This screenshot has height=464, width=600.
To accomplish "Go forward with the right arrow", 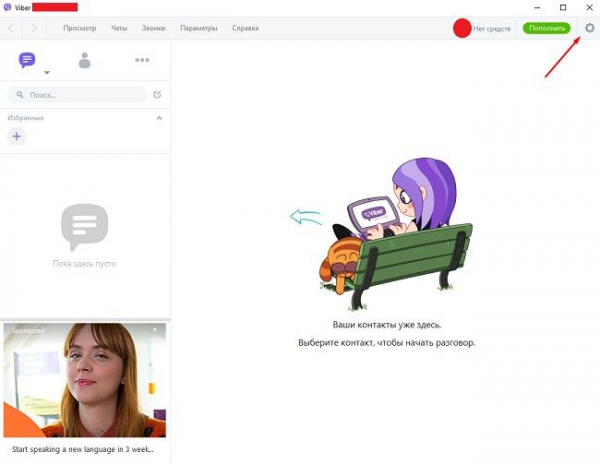I will click(x=34, y=28).
